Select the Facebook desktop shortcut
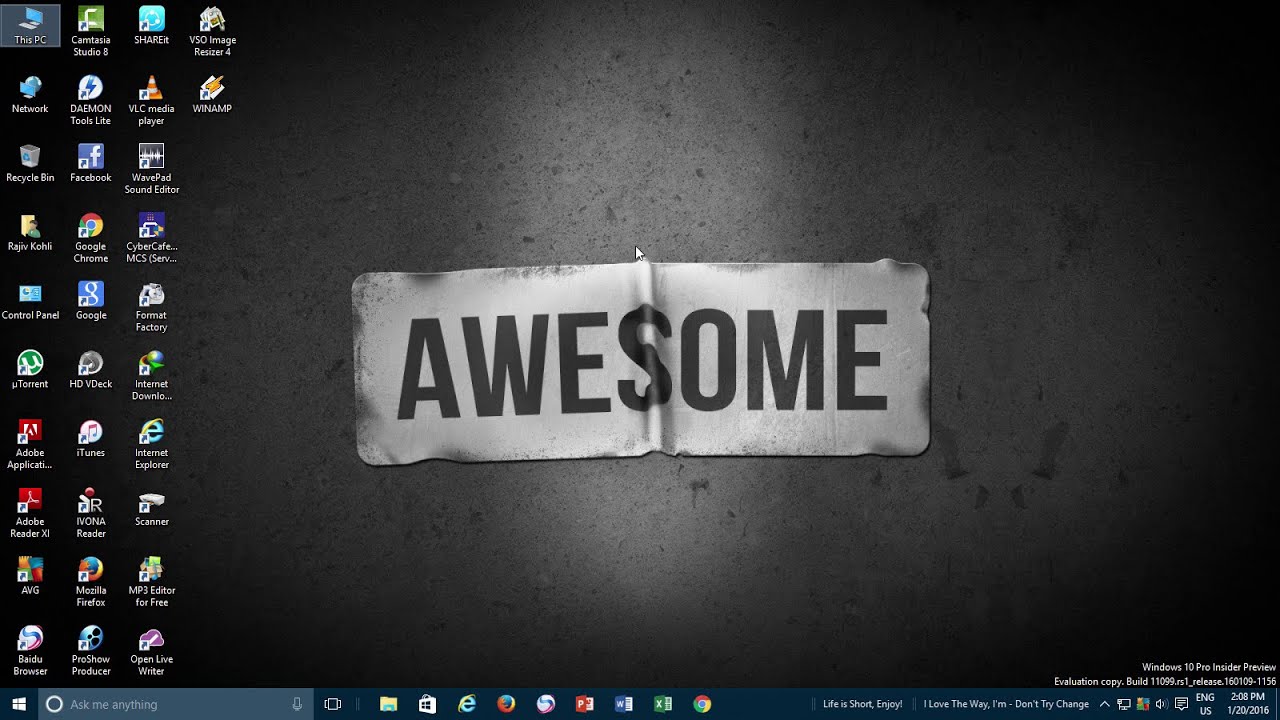The width and height of the screenshot is (1280, 720). click(90, 163)
